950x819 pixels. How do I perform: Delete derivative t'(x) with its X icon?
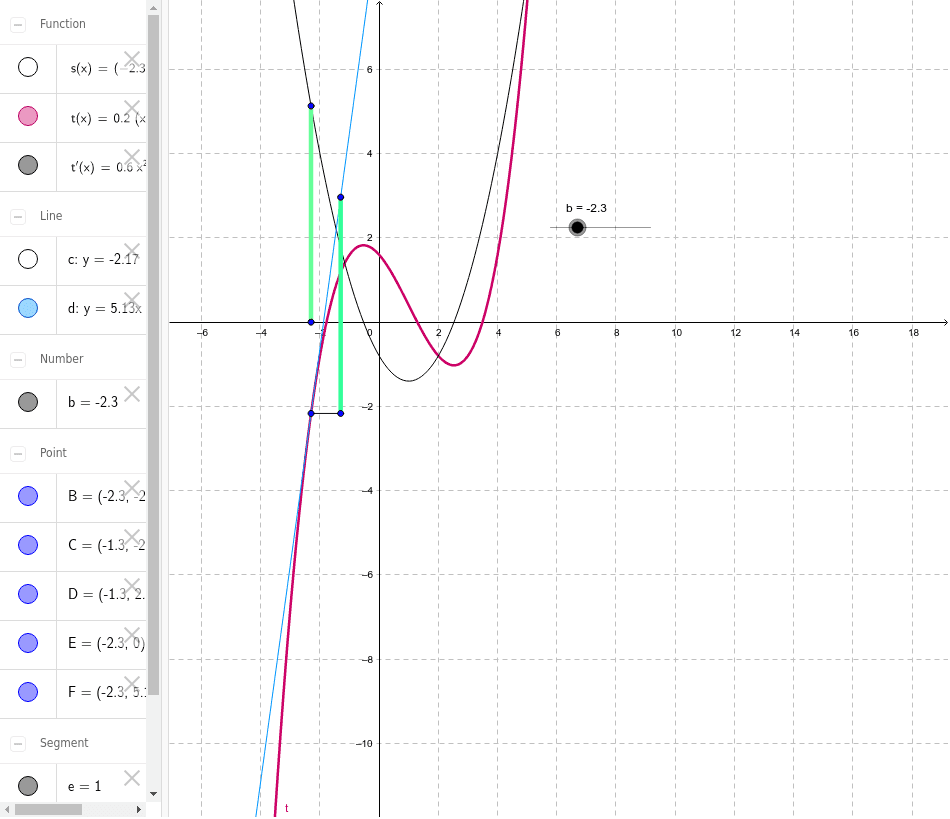click(x=132, y=158)
